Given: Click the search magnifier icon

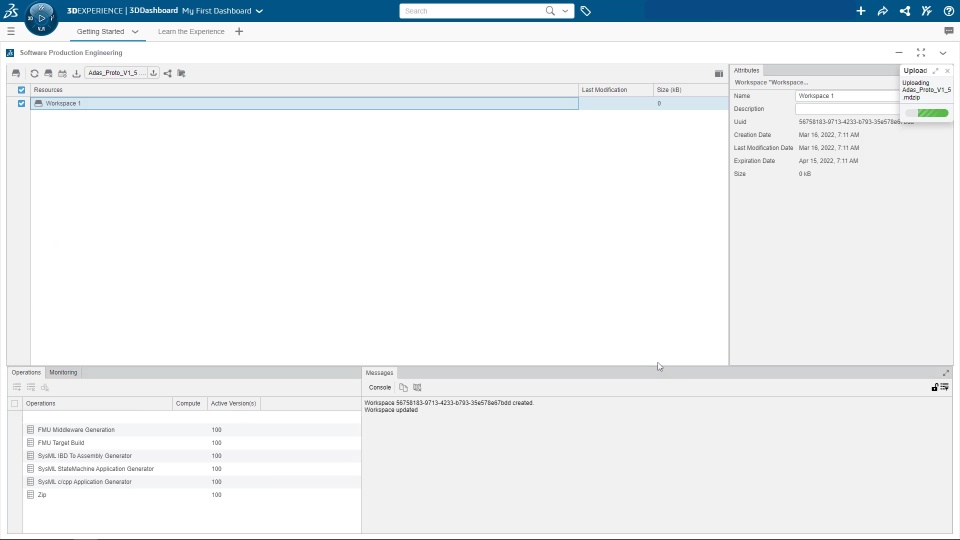Looking at the screenshot, I should coord(550,10).
